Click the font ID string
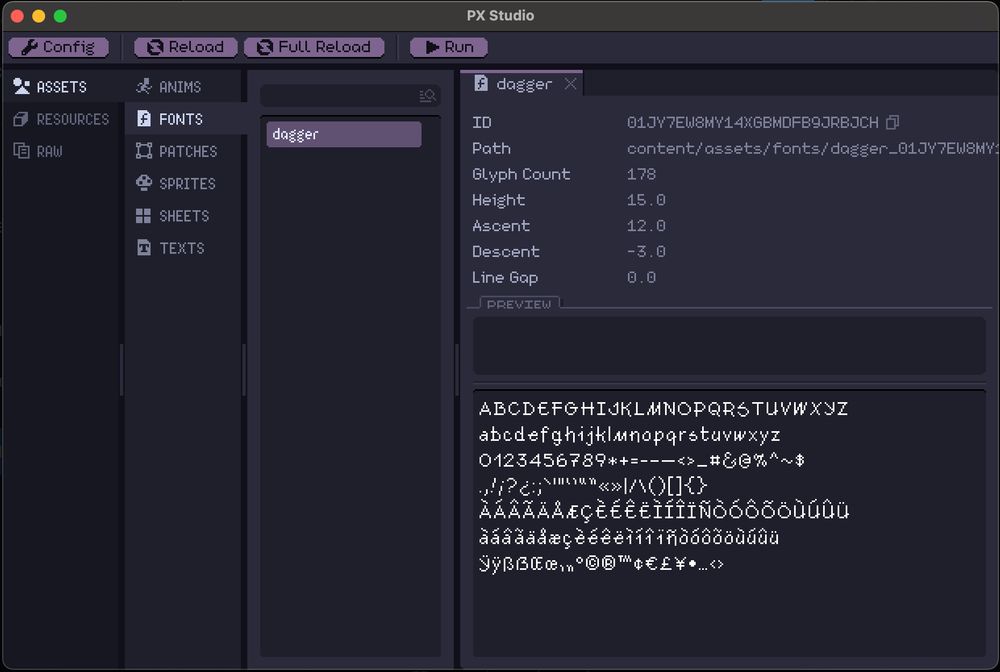 [x=753, y=122]
